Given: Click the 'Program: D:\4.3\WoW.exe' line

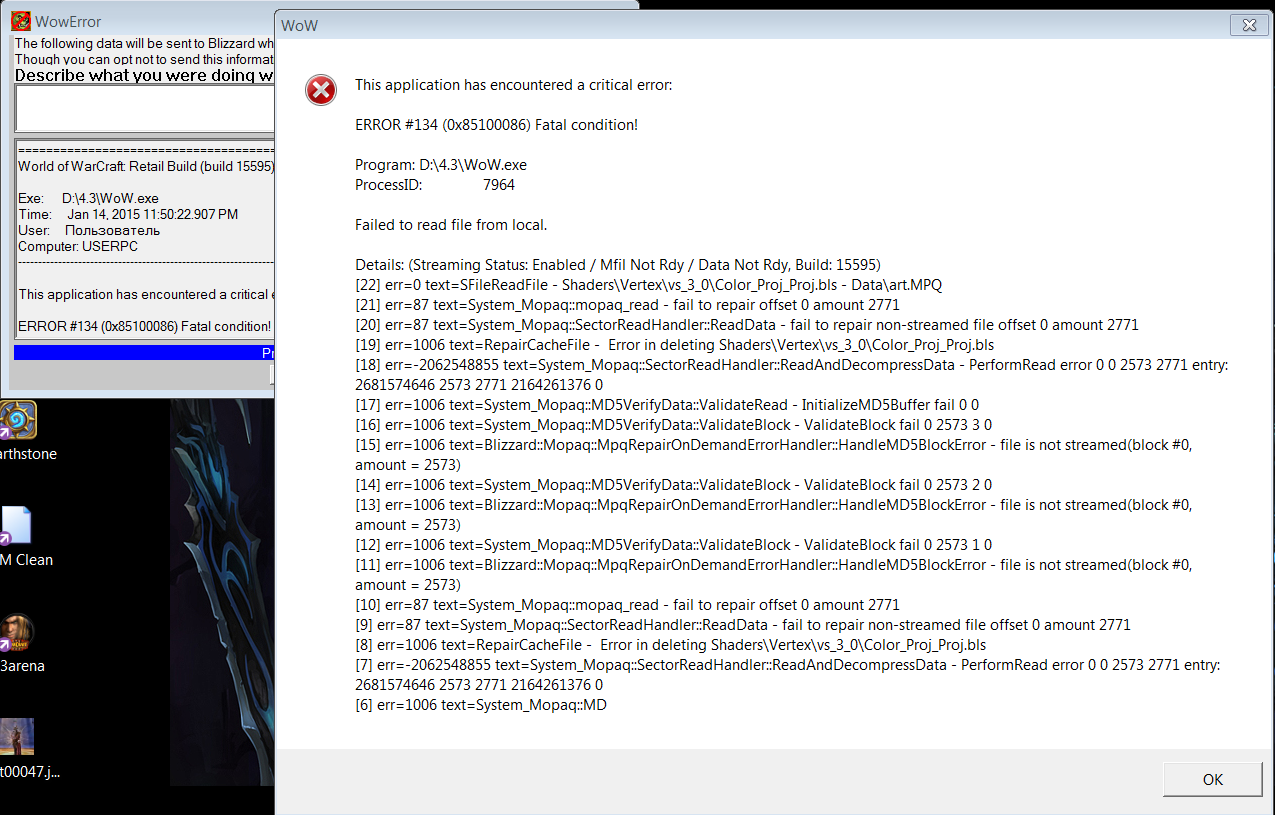Looking at the screenshot, I should pyautogui.click(x=441, y=165).
